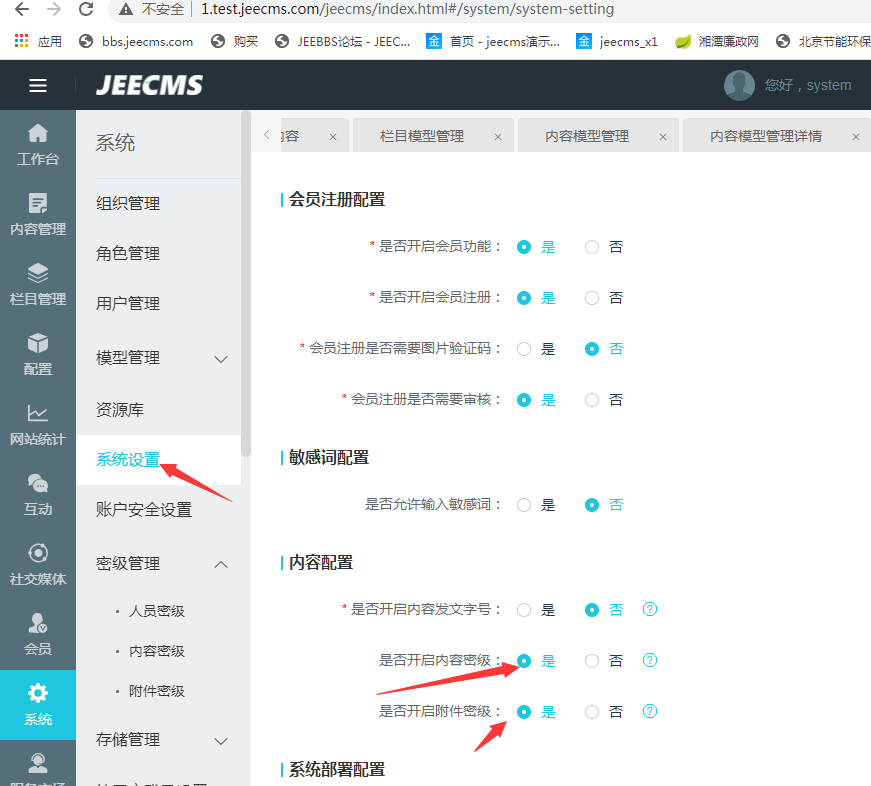This screenshot has height=786, width=871.
Task: Open 账户安全设置 in system menu
Action: [x=144, y=509]
